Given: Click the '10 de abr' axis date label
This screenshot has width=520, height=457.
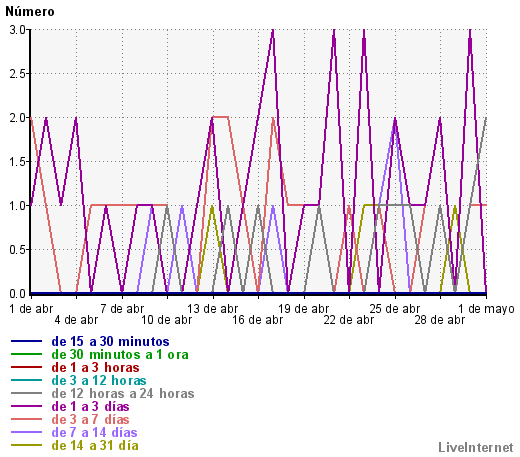Looking at the screenshot, I should [x=167, y=320].
